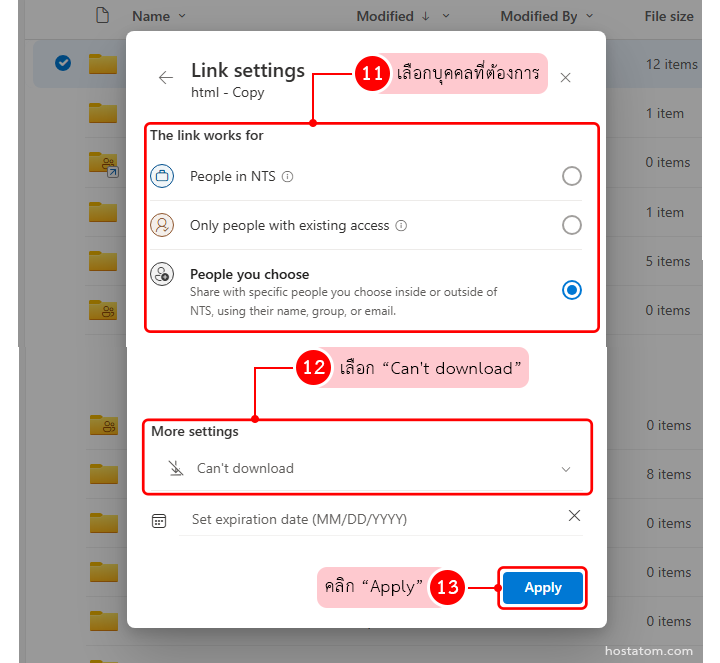The image size is (720, 663).
Task: Close the Link settings dialog
Action: click(566, 78)
